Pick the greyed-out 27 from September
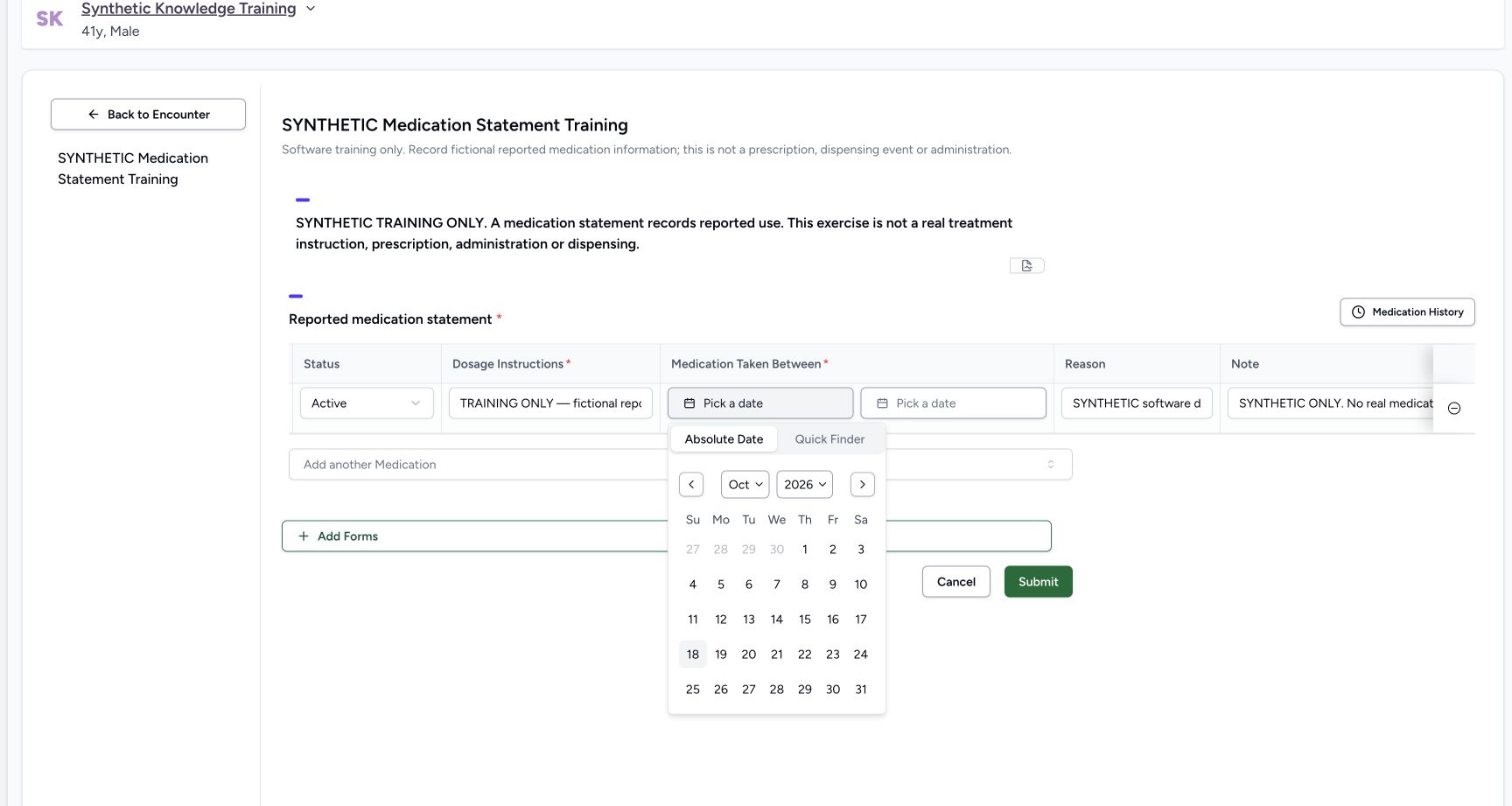This screenshot has width=1512, height=806. pyautogui.click(x=693, y=550)
